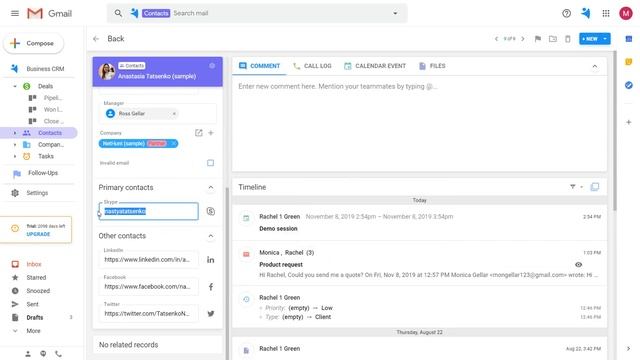The width and height of the screenshot is (640, 360).
Task: Click the Timeline expand all icon
Action: (595, 187)
